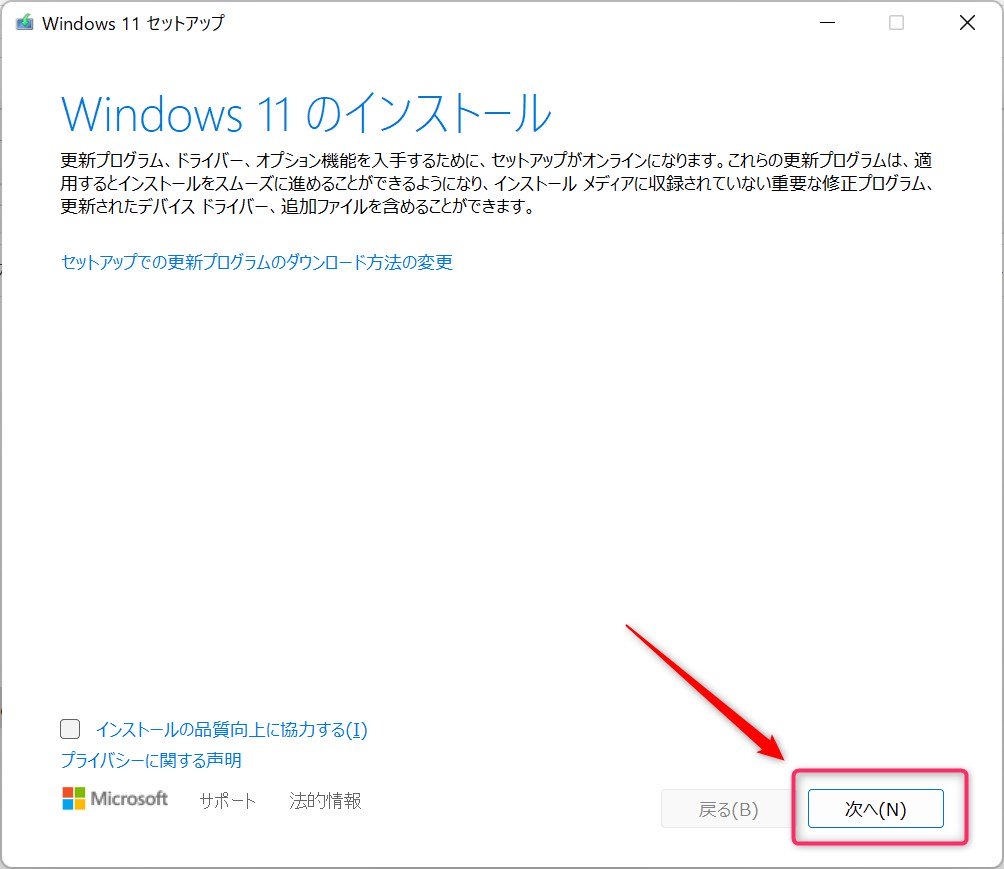Click the Microsoft logo

(x=115, y=799)
